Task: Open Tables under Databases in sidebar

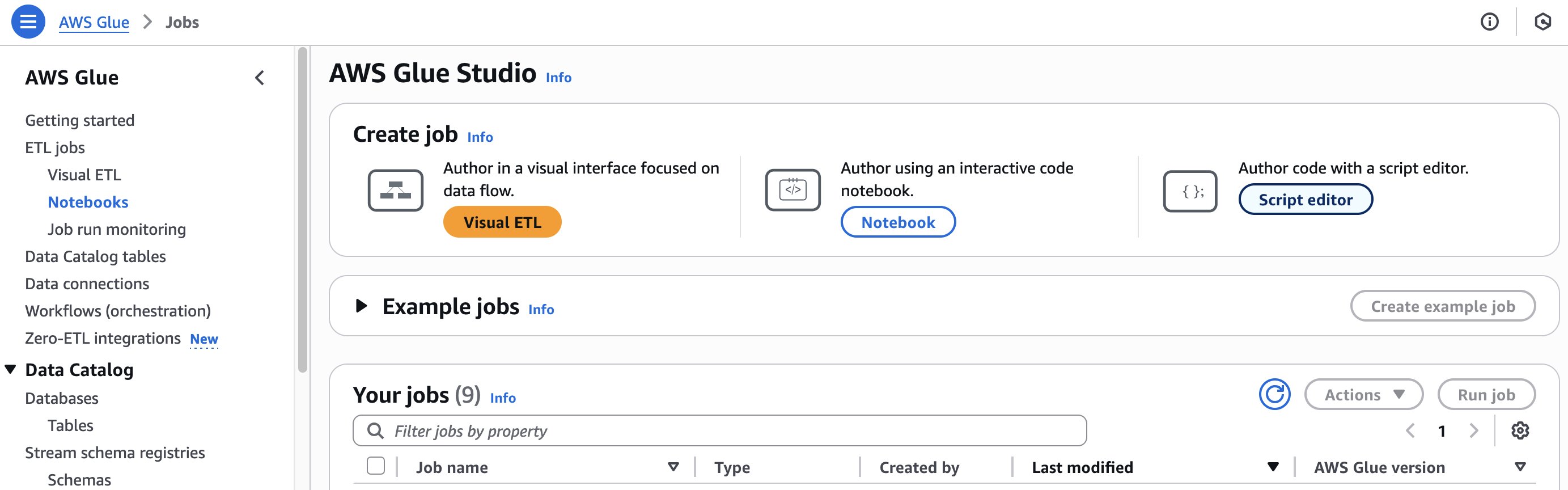Action: coord(71,425)
